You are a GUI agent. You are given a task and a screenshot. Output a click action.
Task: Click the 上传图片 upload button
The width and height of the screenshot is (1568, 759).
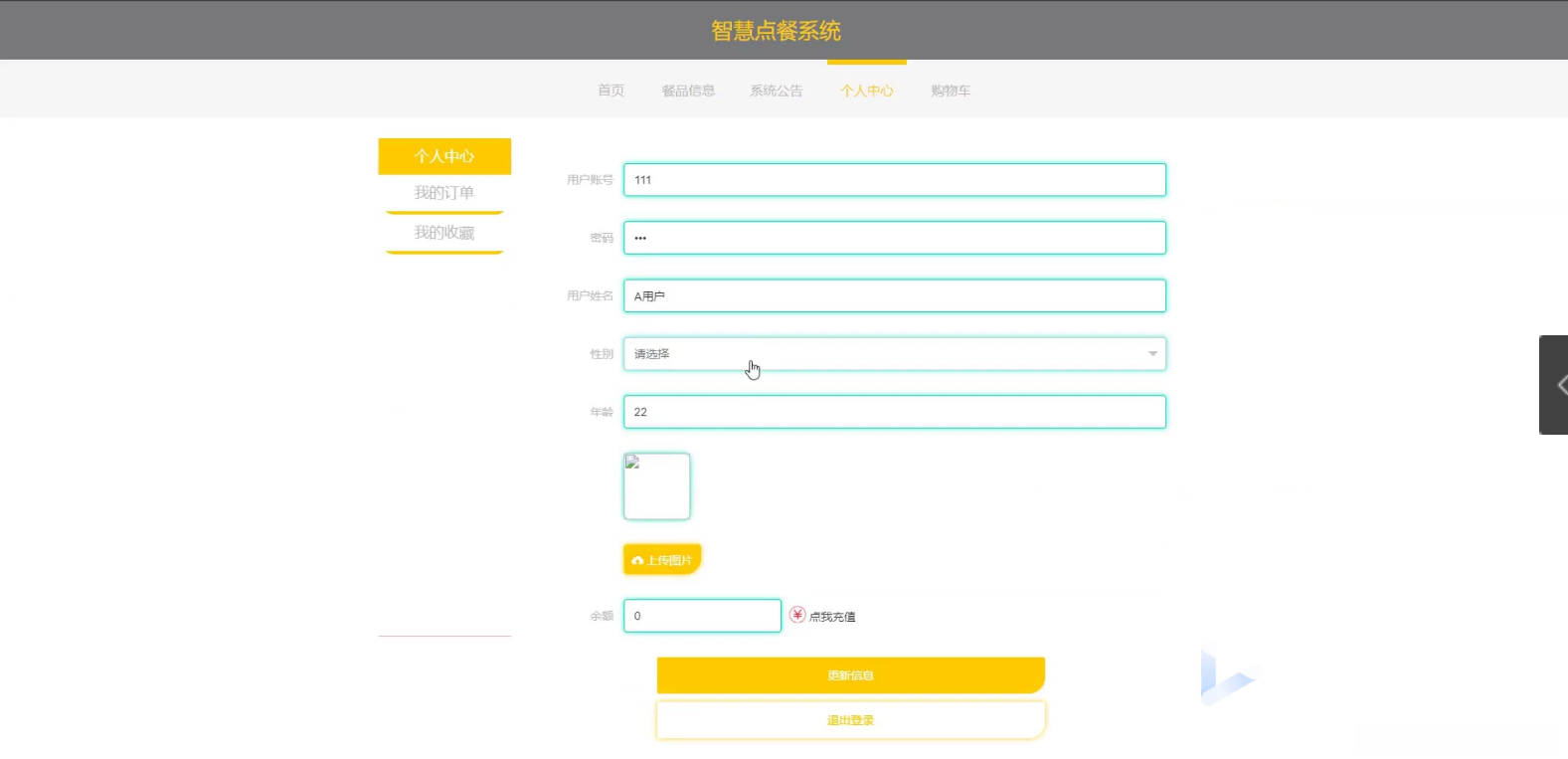662,560
